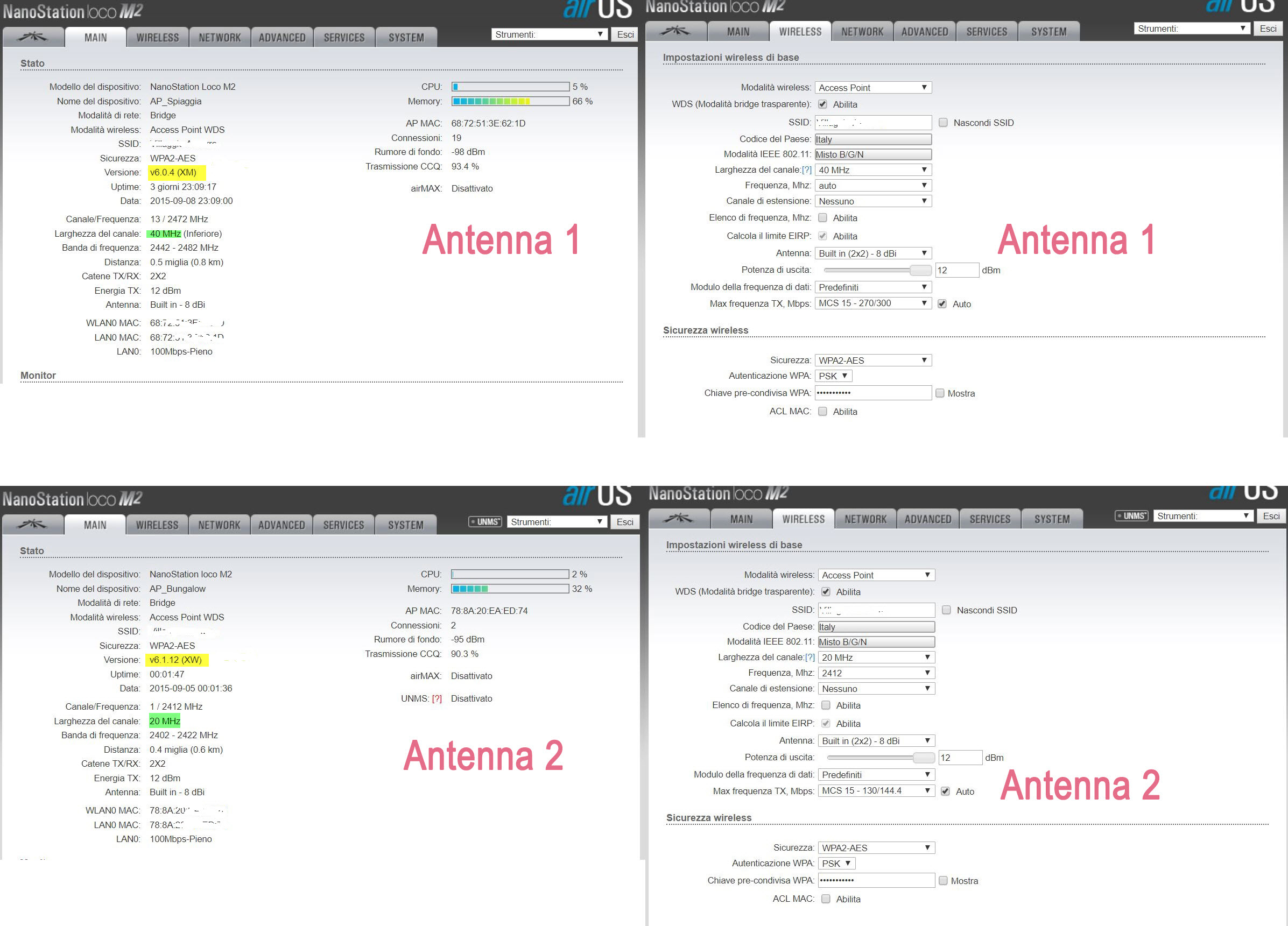Switch to MAIN tab in Antenna 2 wireless panel
Viewport: 1288px width, 926px height.
[741, 519]
